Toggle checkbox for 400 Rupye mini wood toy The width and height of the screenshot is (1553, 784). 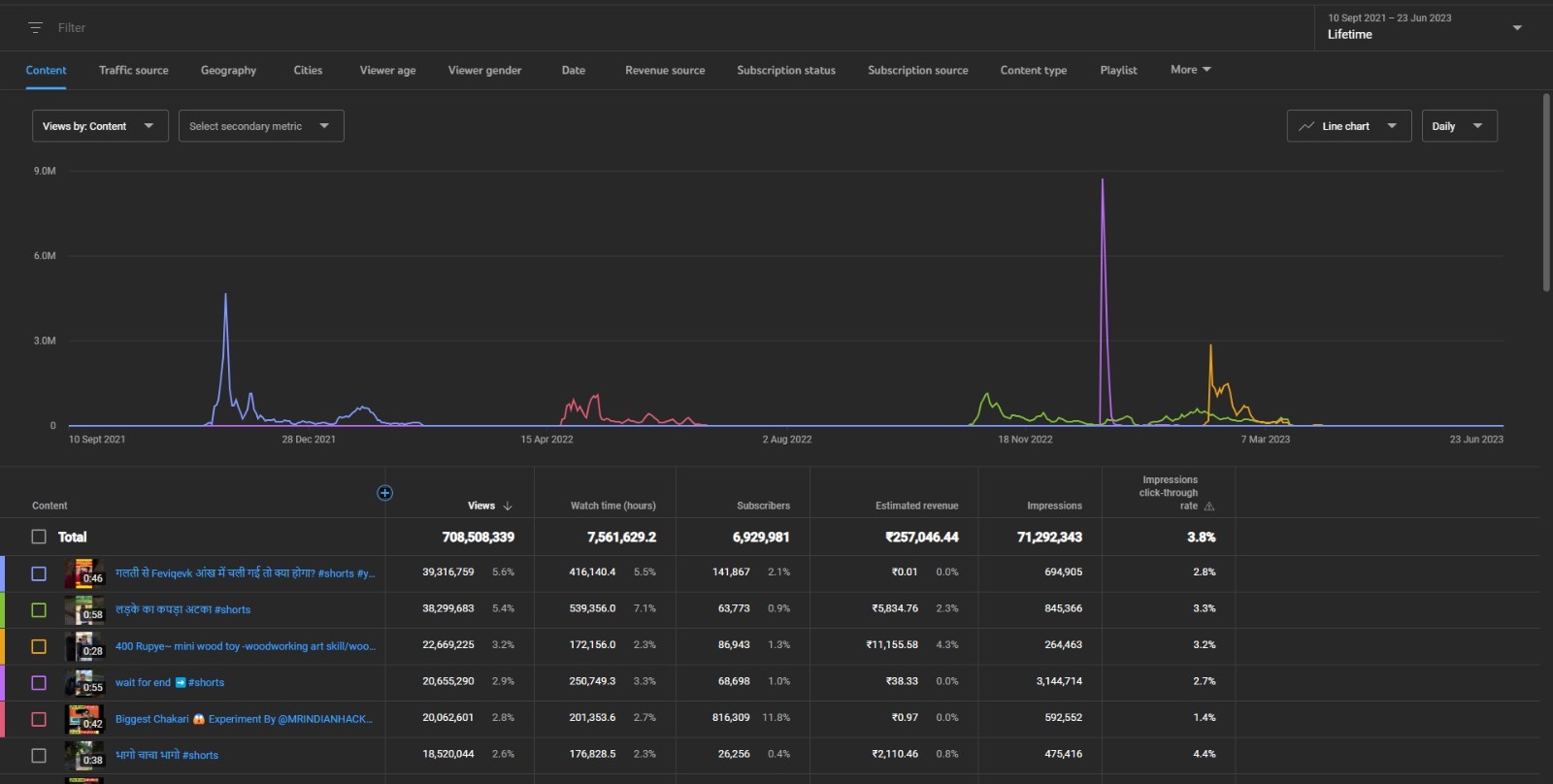39,646
